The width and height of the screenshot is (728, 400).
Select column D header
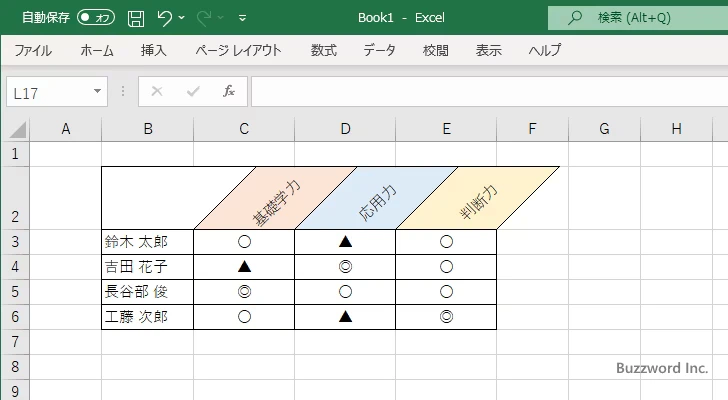coord(345,129)
